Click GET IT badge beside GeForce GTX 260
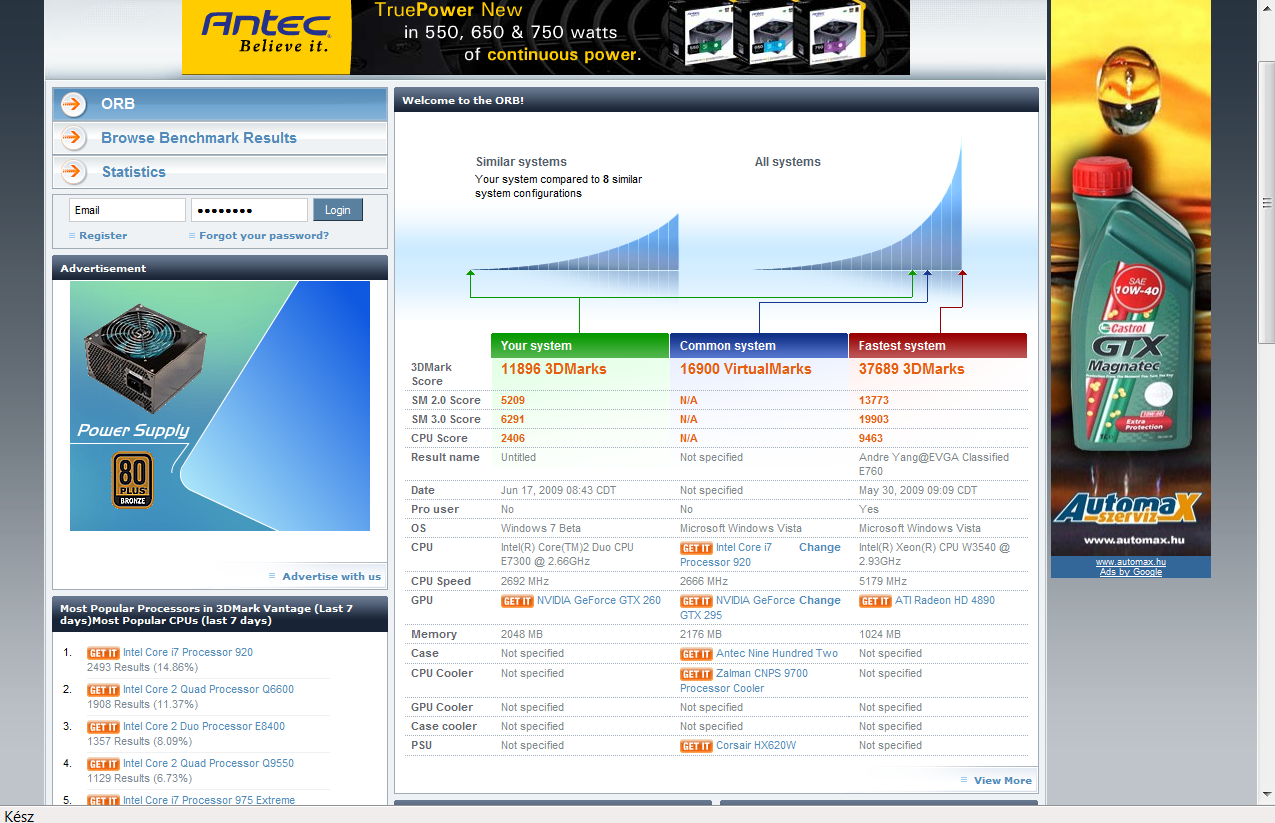 tap(517, 601)
